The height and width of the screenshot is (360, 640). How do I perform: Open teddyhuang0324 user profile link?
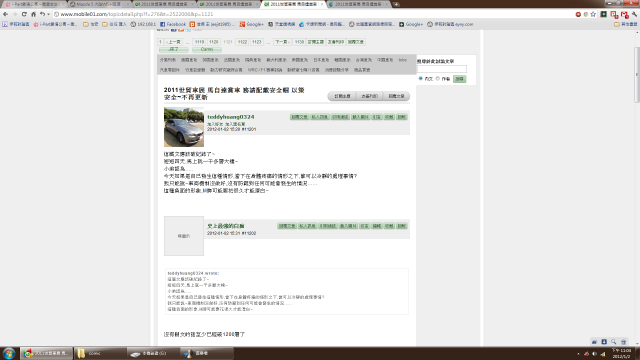(x=231, y=117)
